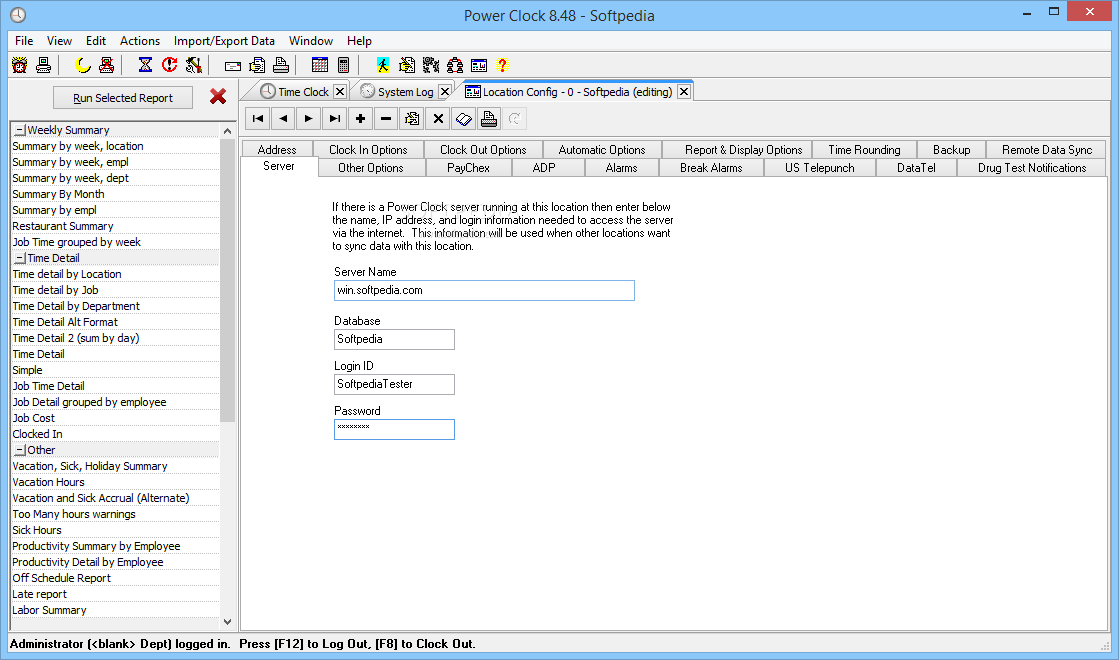Print record using navigator printer icon
Screen dimensions: 1119x660
tap(489, 118)
